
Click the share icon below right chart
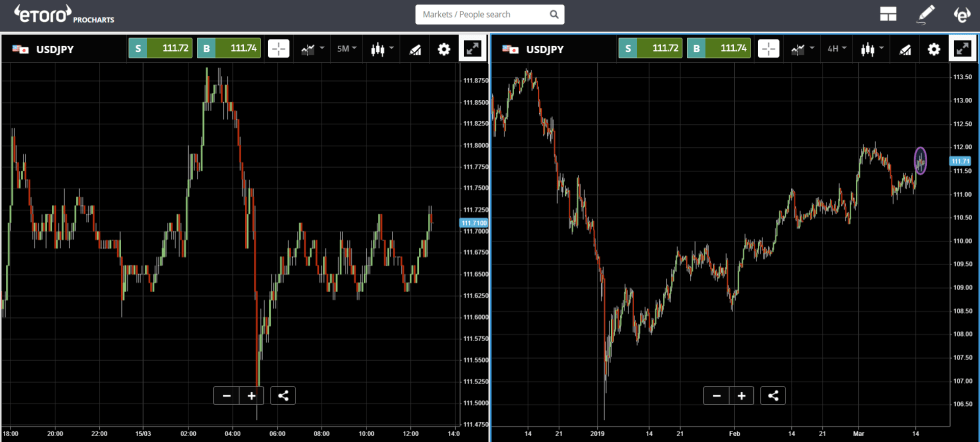click(x=773, y=395)
